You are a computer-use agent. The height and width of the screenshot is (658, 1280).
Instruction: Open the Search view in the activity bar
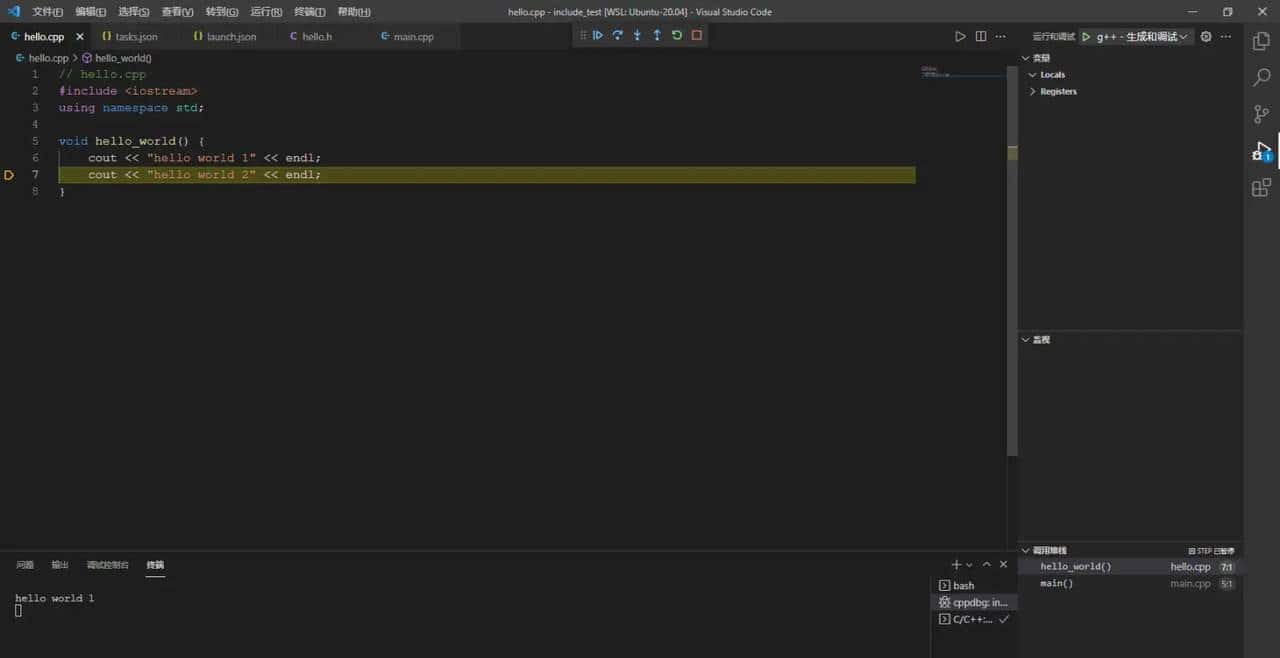click(1261, 77)
